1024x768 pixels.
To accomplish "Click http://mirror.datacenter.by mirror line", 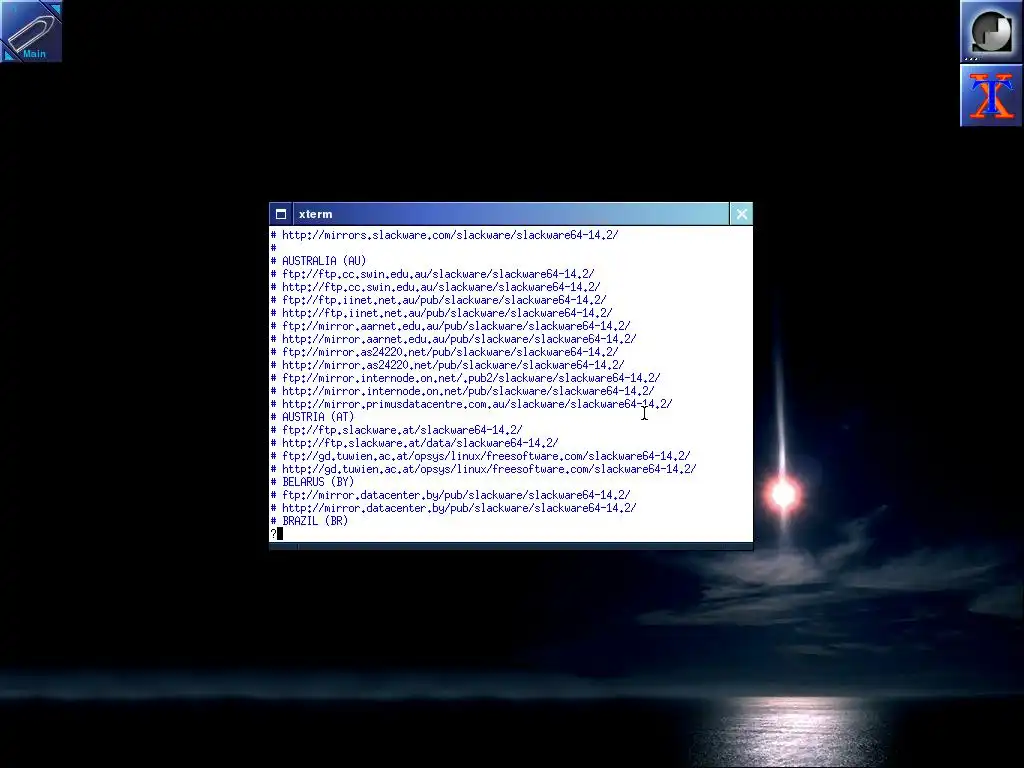I will [453, 508].
